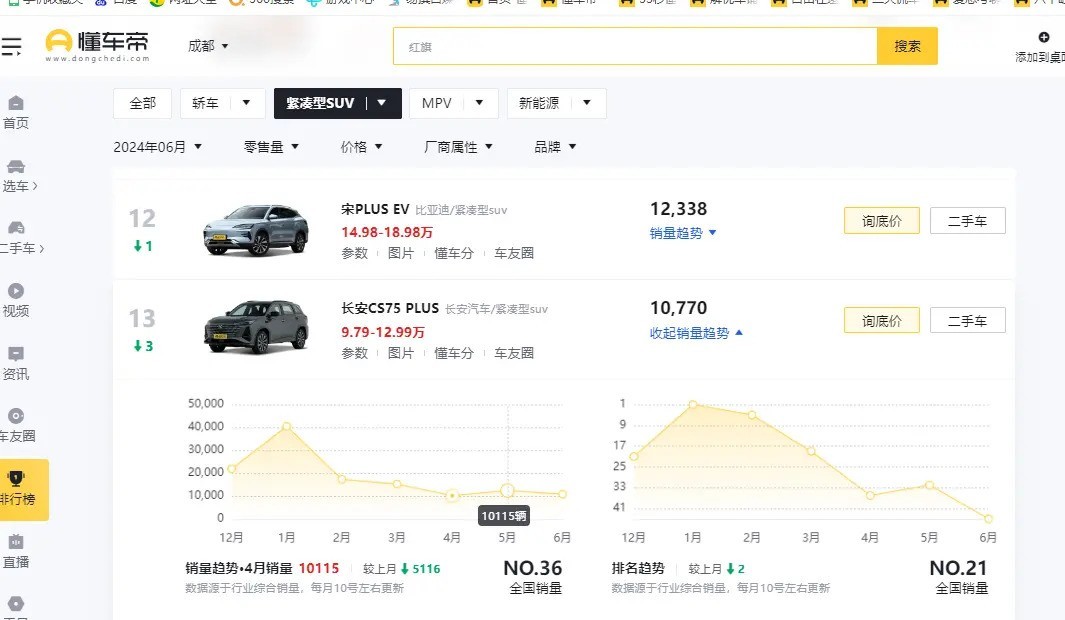Click the 1月 sales chart data point
This screenshot has width=1065, height=620.
(x=287, y=426)
